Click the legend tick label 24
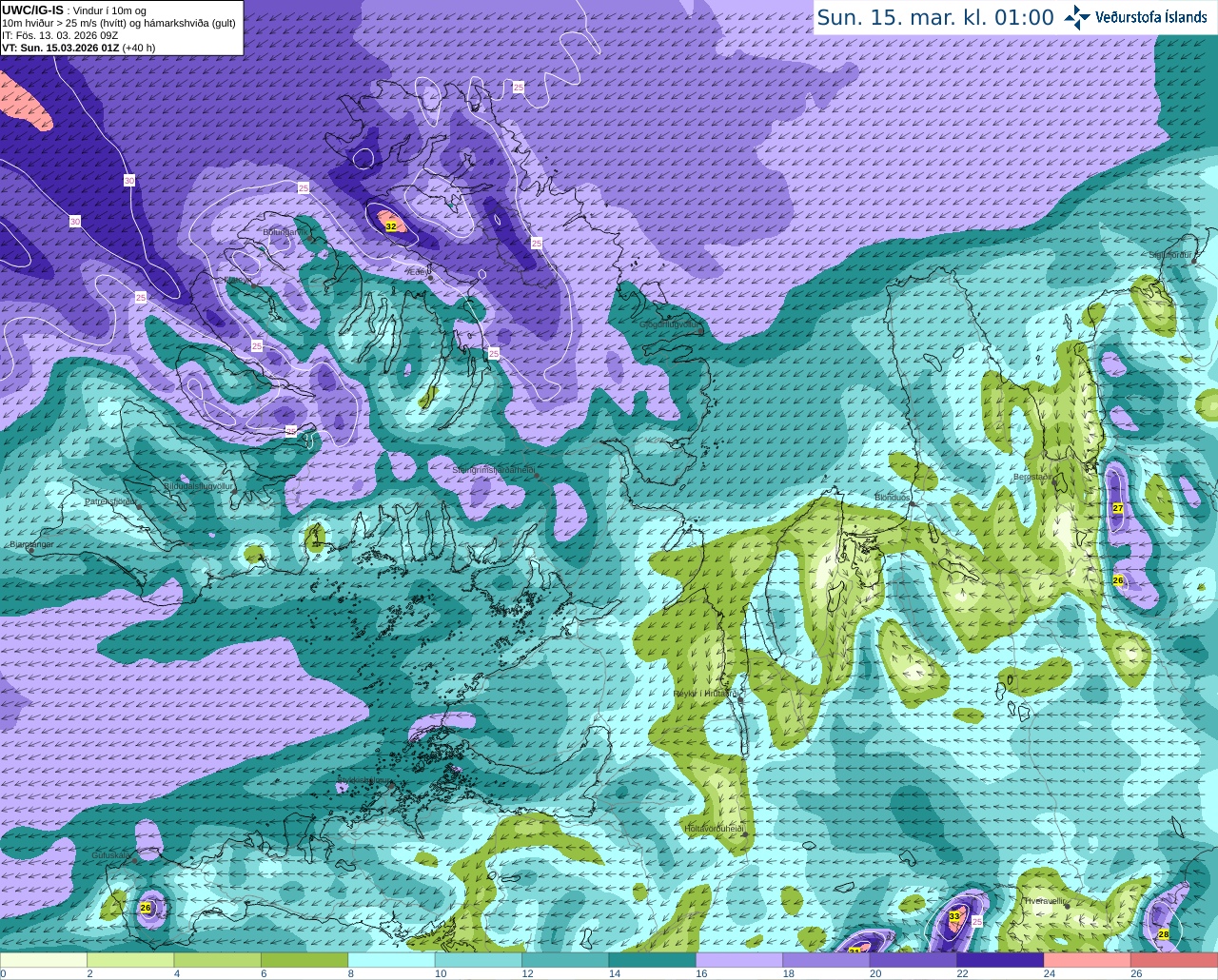 point(1050,973)
